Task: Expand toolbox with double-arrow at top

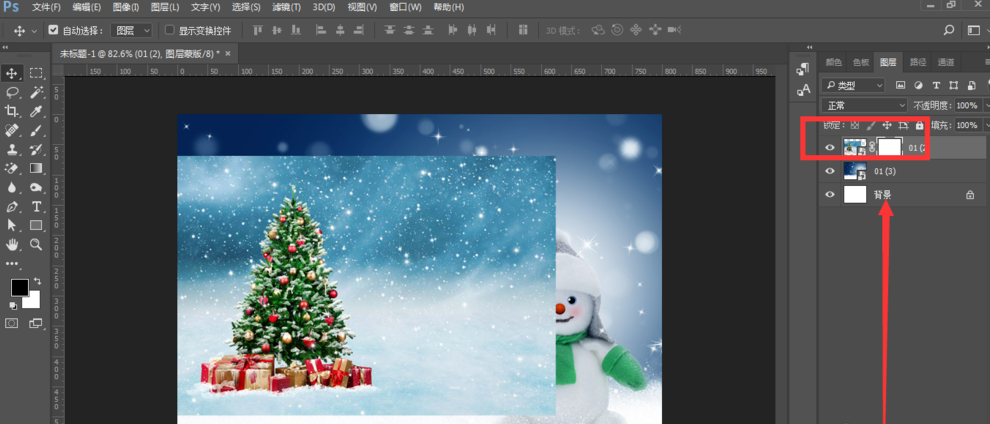Action: 5,47
